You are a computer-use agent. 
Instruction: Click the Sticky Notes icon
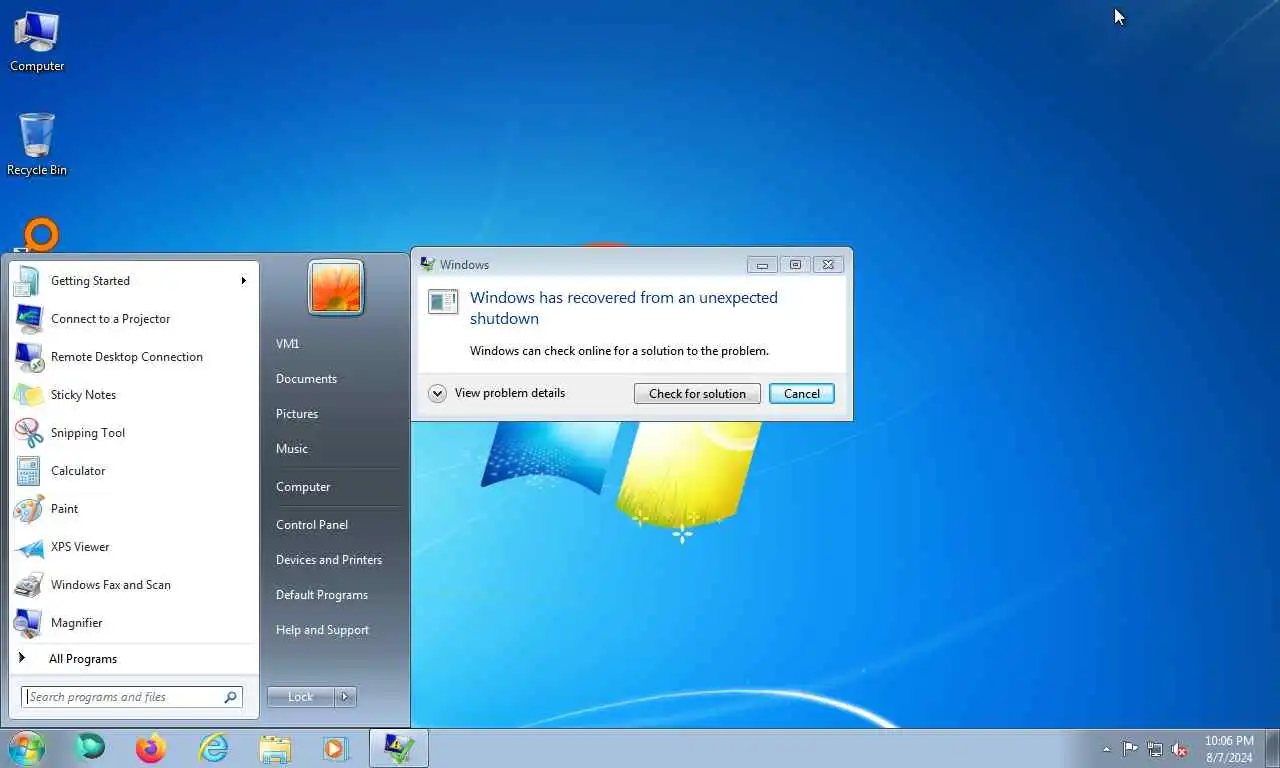(28, 395)
